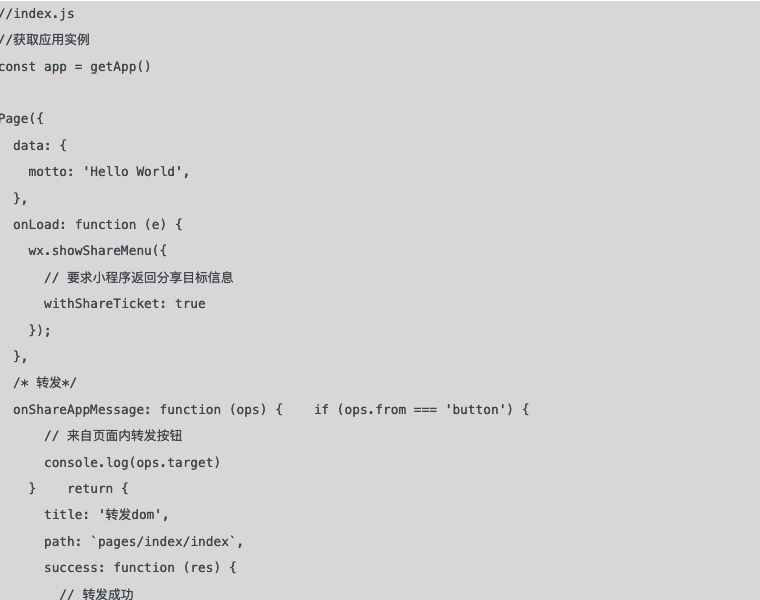This screenshot has width=760, height=600.
Task: Click the 转发成功 comment line
Action: click(x=96, y=594)
